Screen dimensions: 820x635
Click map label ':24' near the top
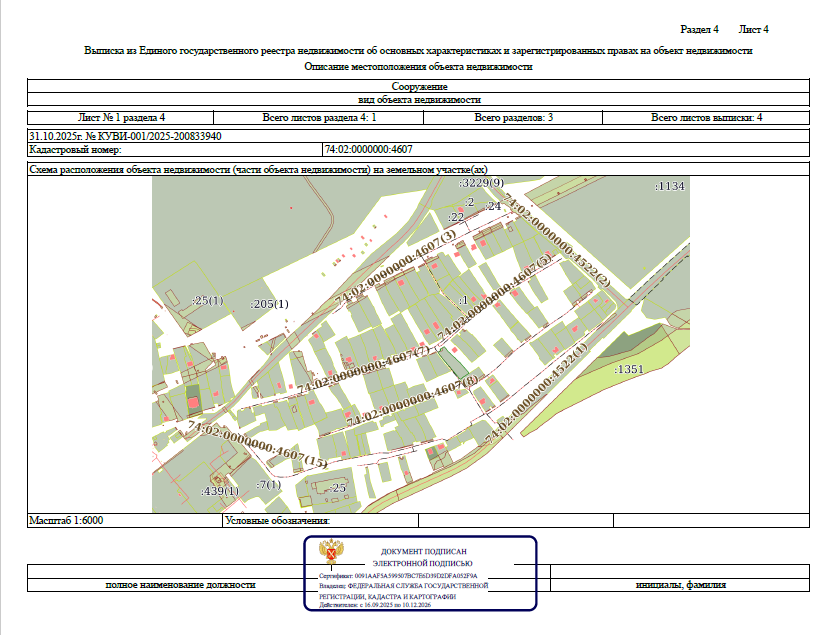(493, 206)
